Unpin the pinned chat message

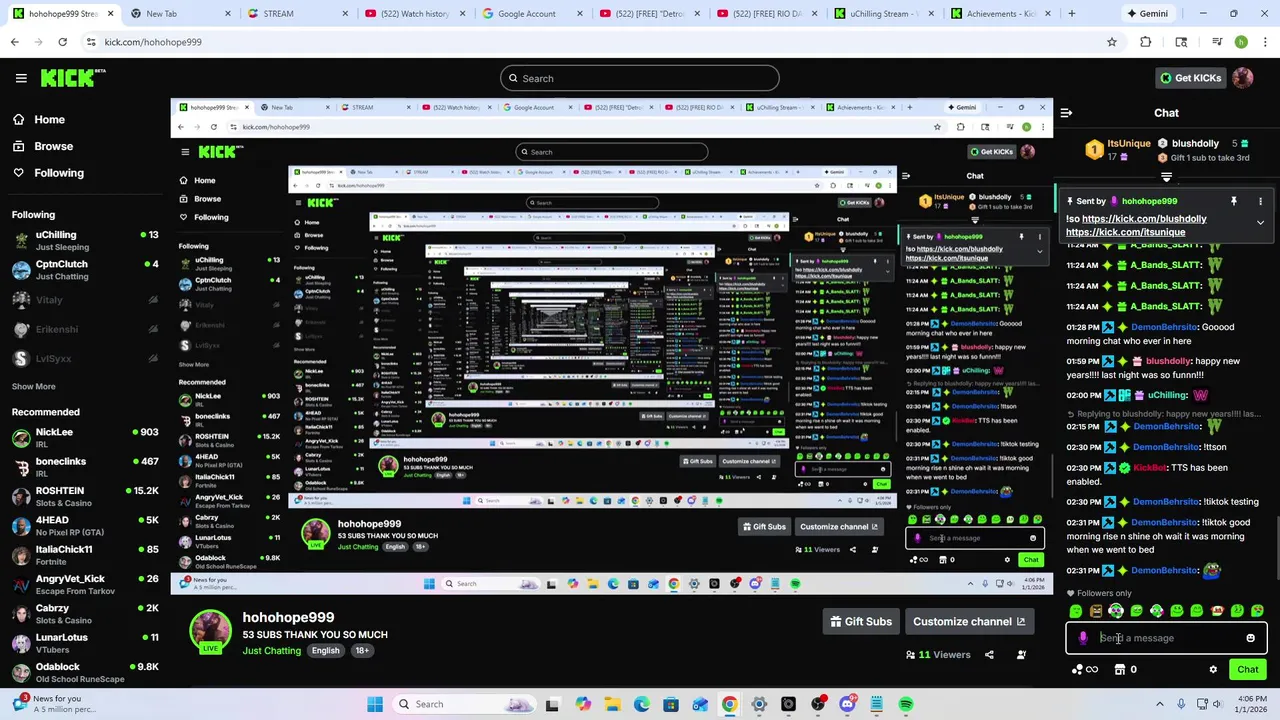(1233, 201)
